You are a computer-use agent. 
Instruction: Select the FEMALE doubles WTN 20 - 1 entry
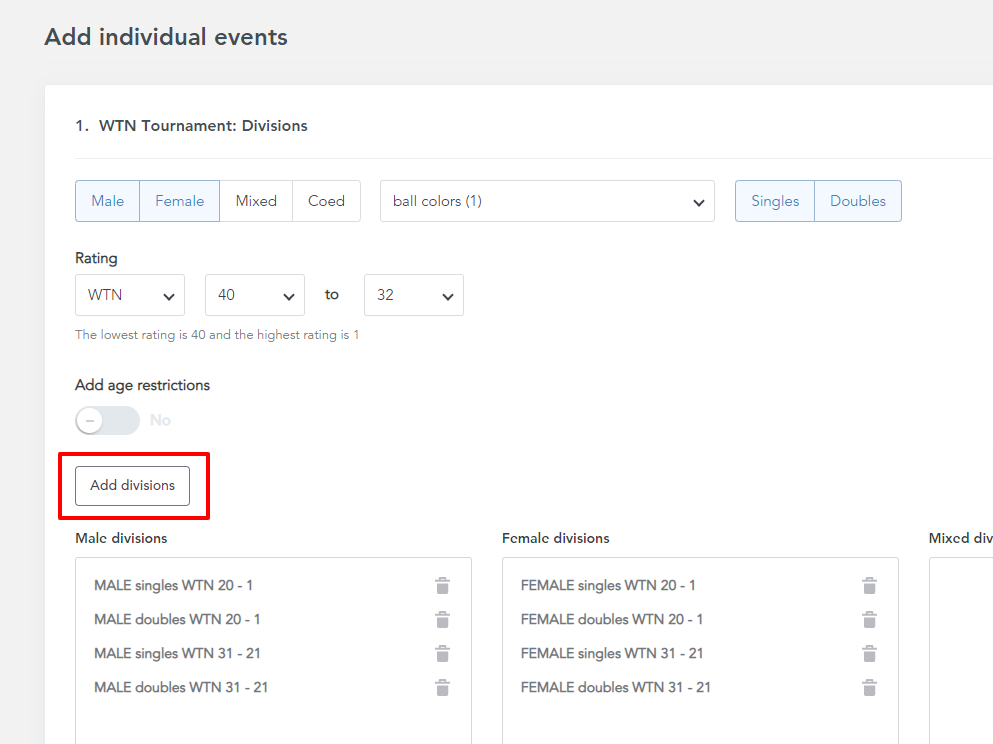(612, 620)
